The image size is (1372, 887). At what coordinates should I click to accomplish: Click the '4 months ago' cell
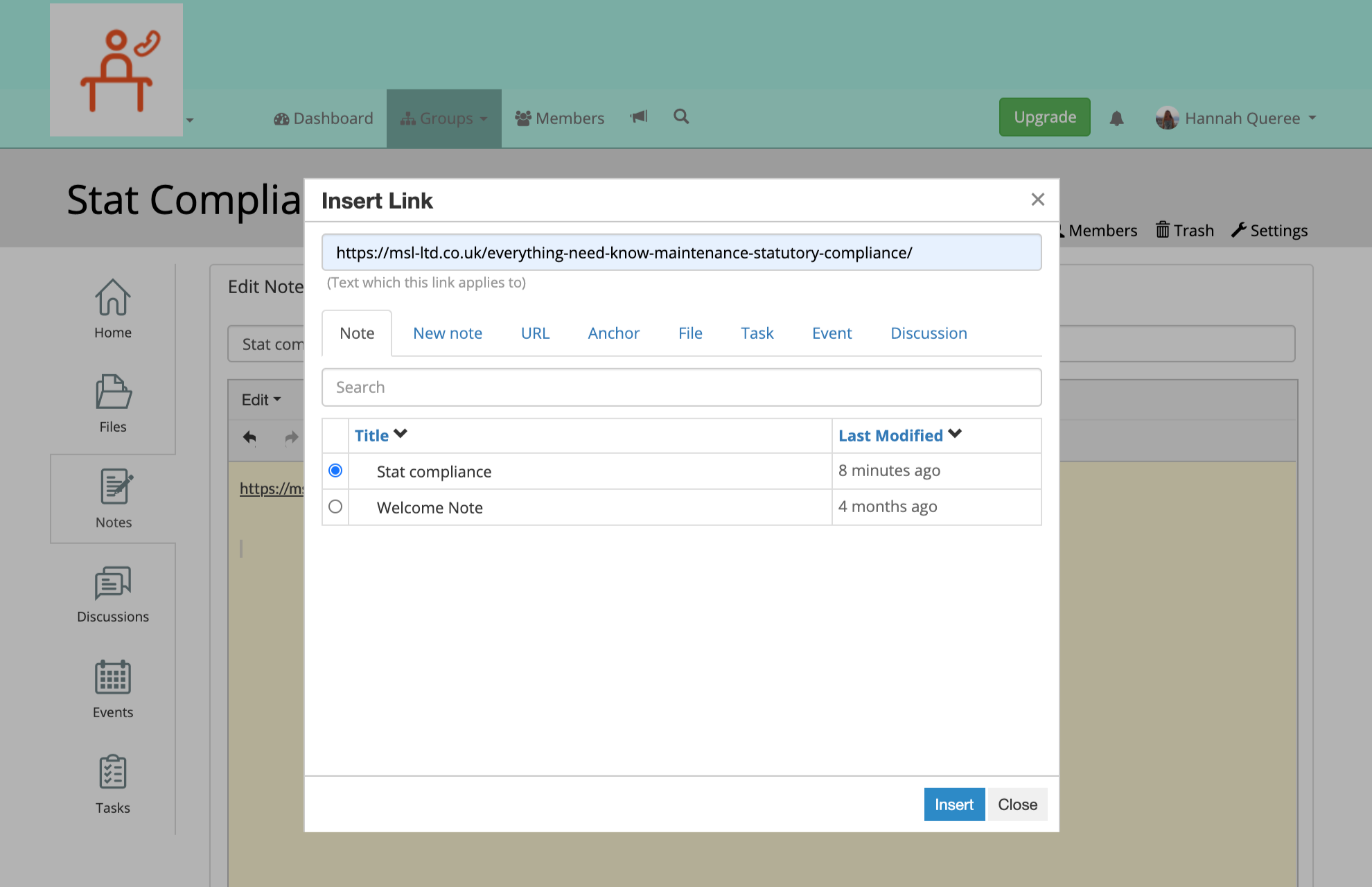coord(936,507)
